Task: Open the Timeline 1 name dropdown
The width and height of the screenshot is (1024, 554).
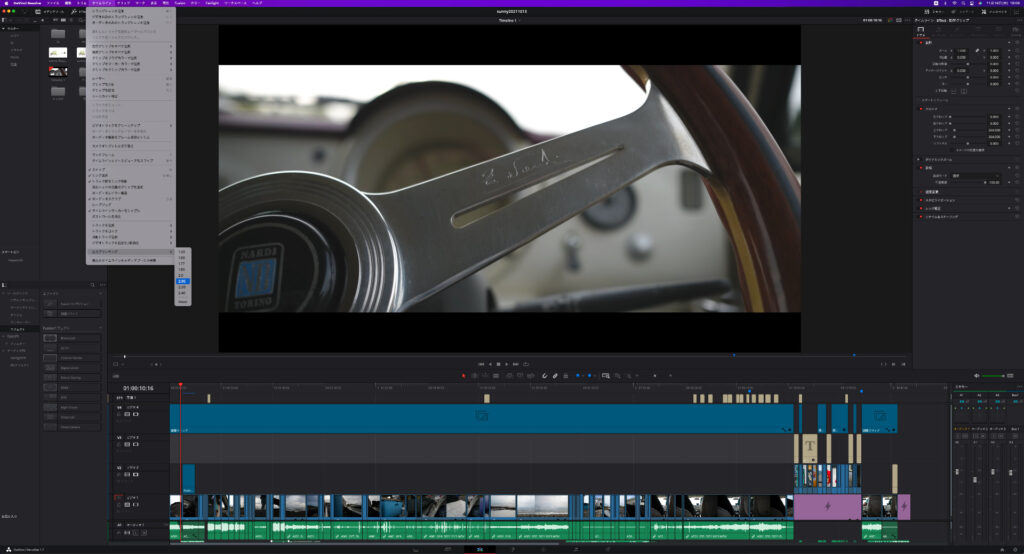Action: tap(508, 20)
